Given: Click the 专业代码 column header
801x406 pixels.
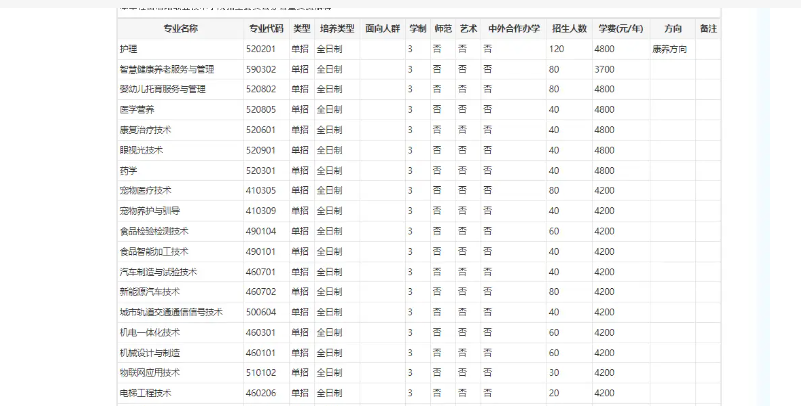Looking at the screenshot, I should click(266, 29).
